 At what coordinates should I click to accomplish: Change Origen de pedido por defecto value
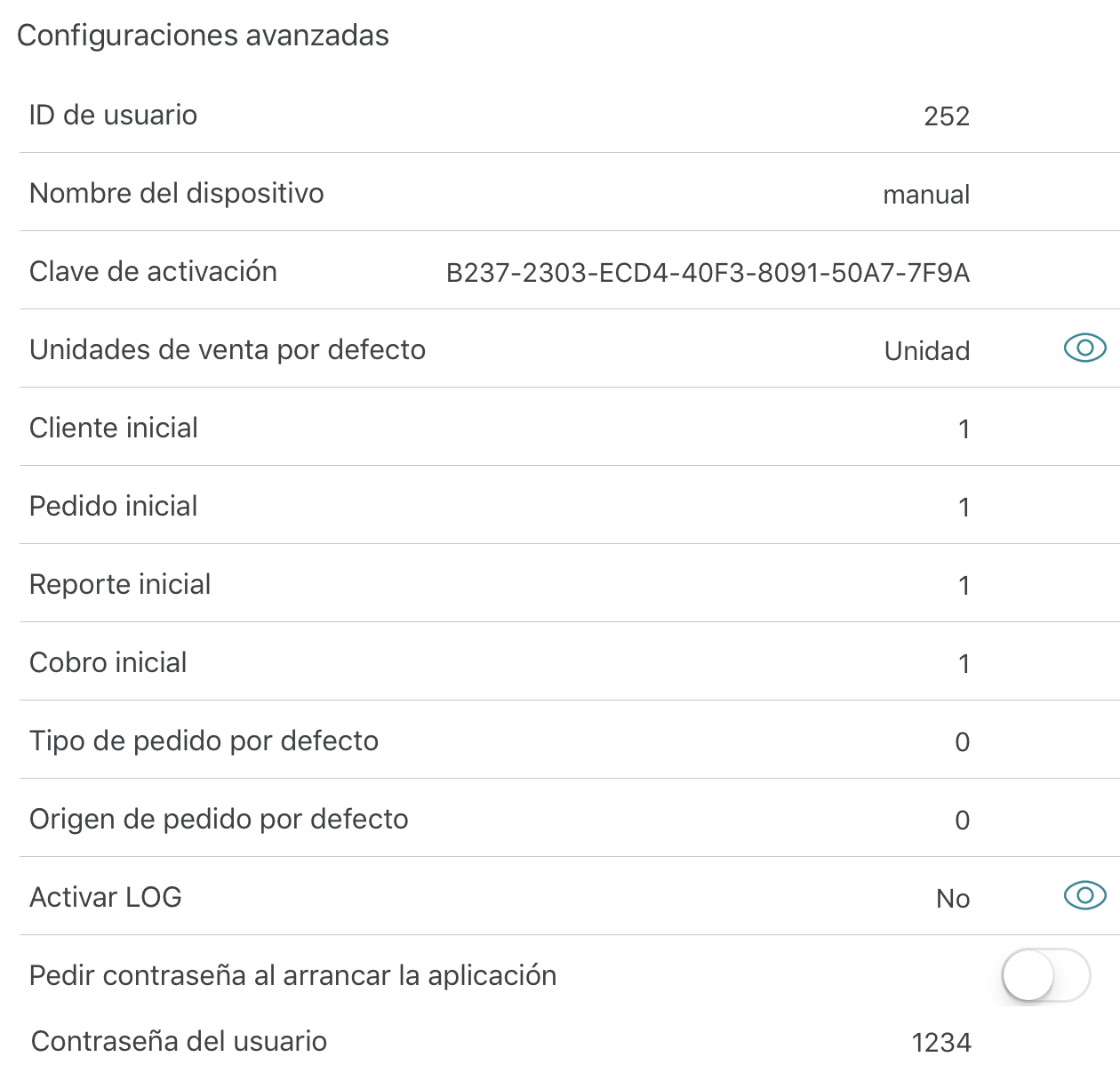pos(963,821)
